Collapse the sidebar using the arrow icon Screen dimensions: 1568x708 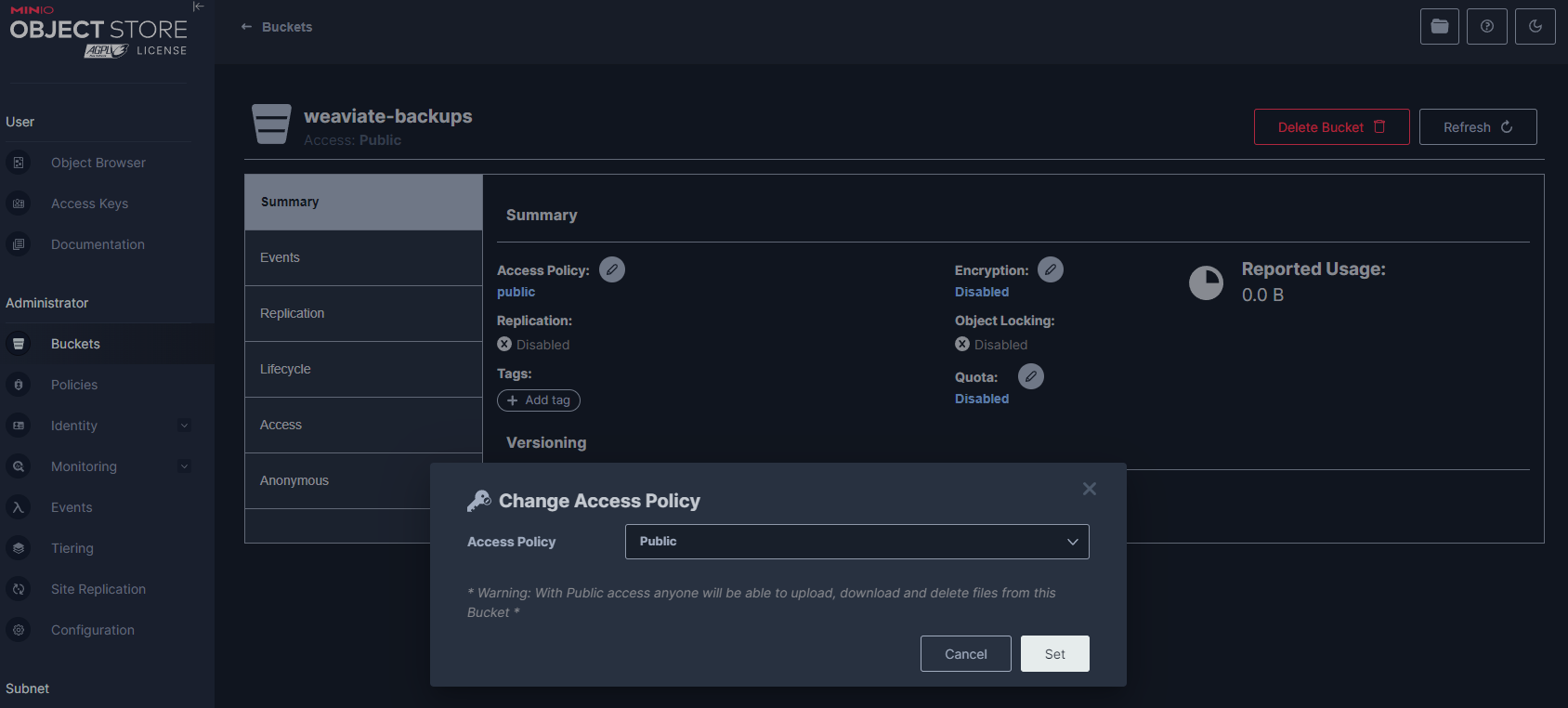coord(198,7)
